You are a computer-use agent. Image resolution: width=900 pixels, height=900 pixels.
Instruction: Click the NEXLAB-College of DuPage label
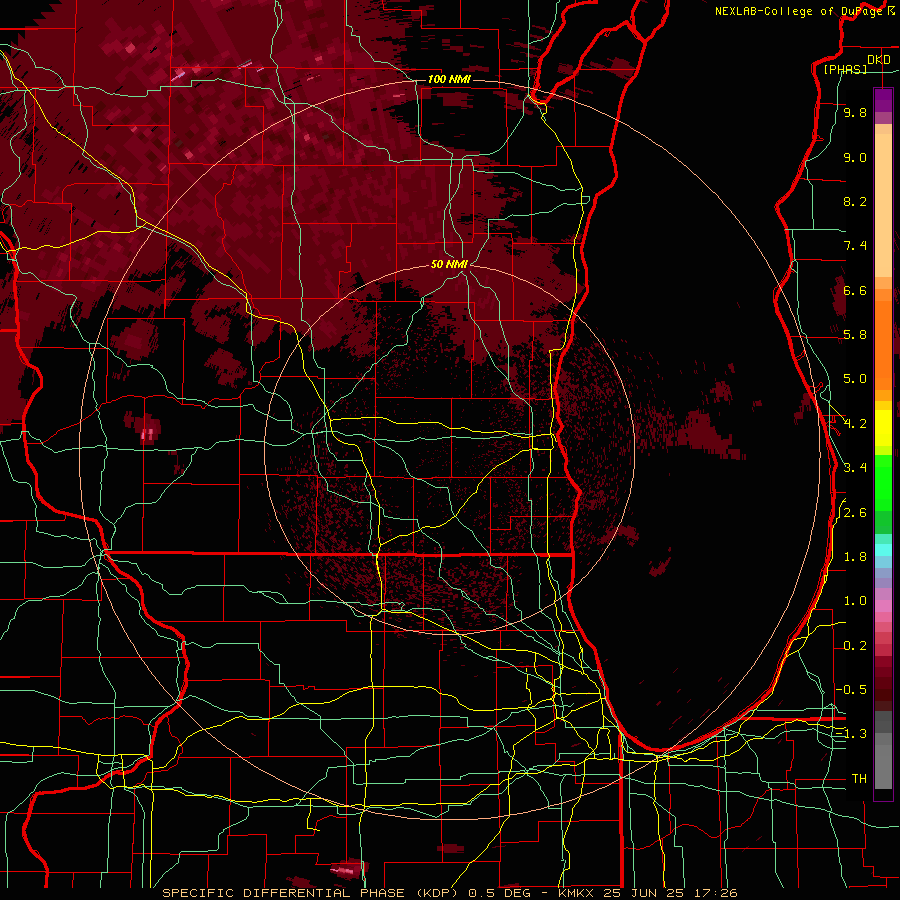[800, 11]
